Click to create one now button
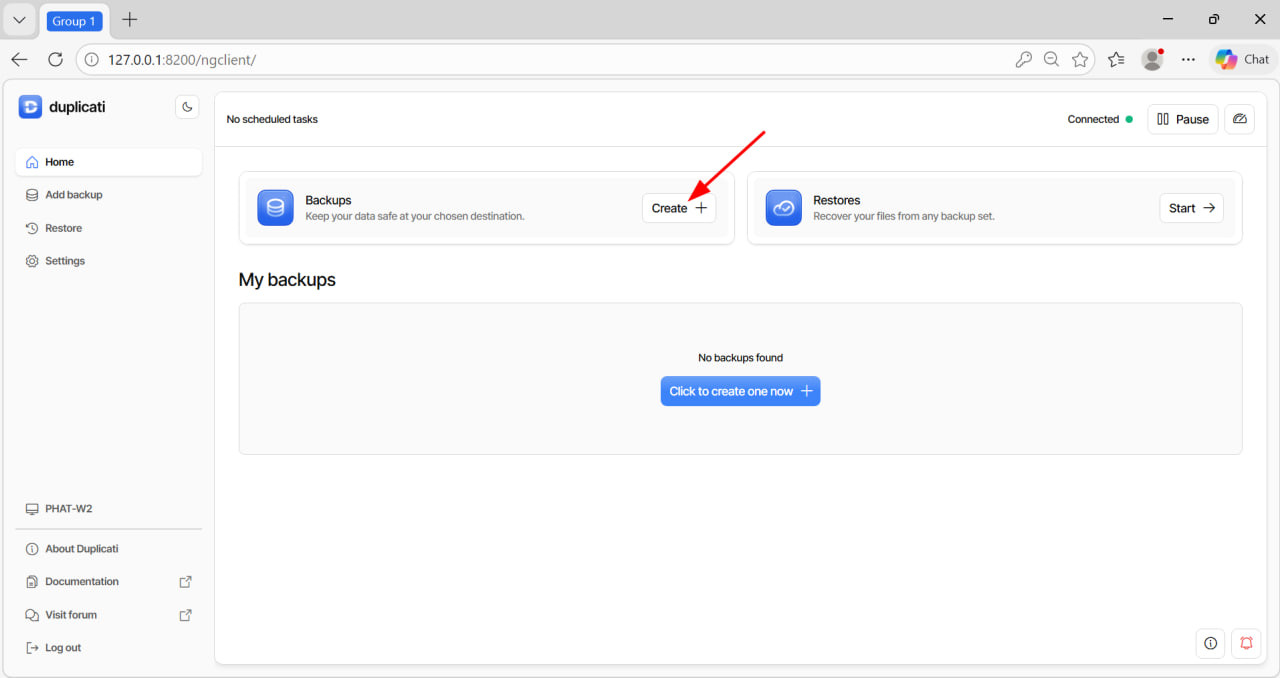1280x678 pixels. (740, 391)
